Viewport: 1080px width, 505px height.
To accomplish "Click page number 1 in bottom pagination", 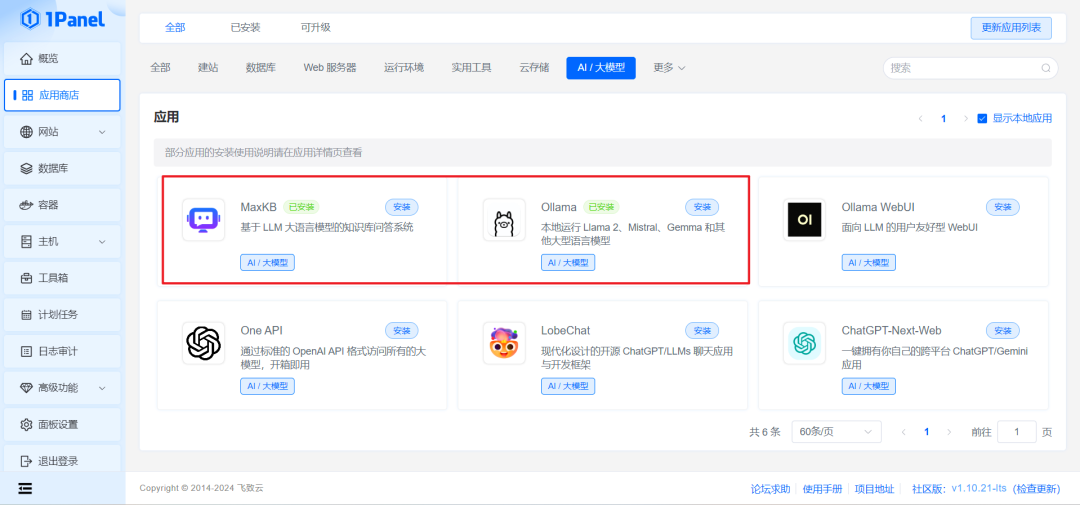I will pos(926,432).
